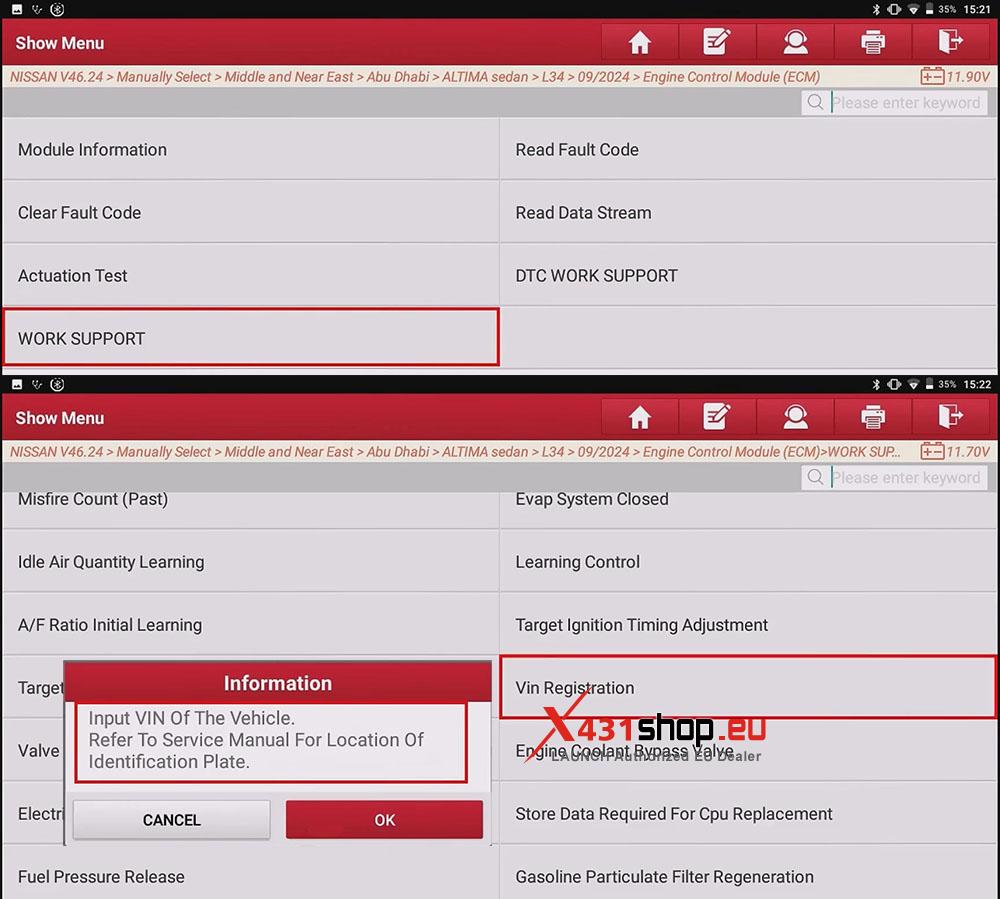
Task: Tap the search magnifier icon in upper screen
Action: tap(815, 102)
